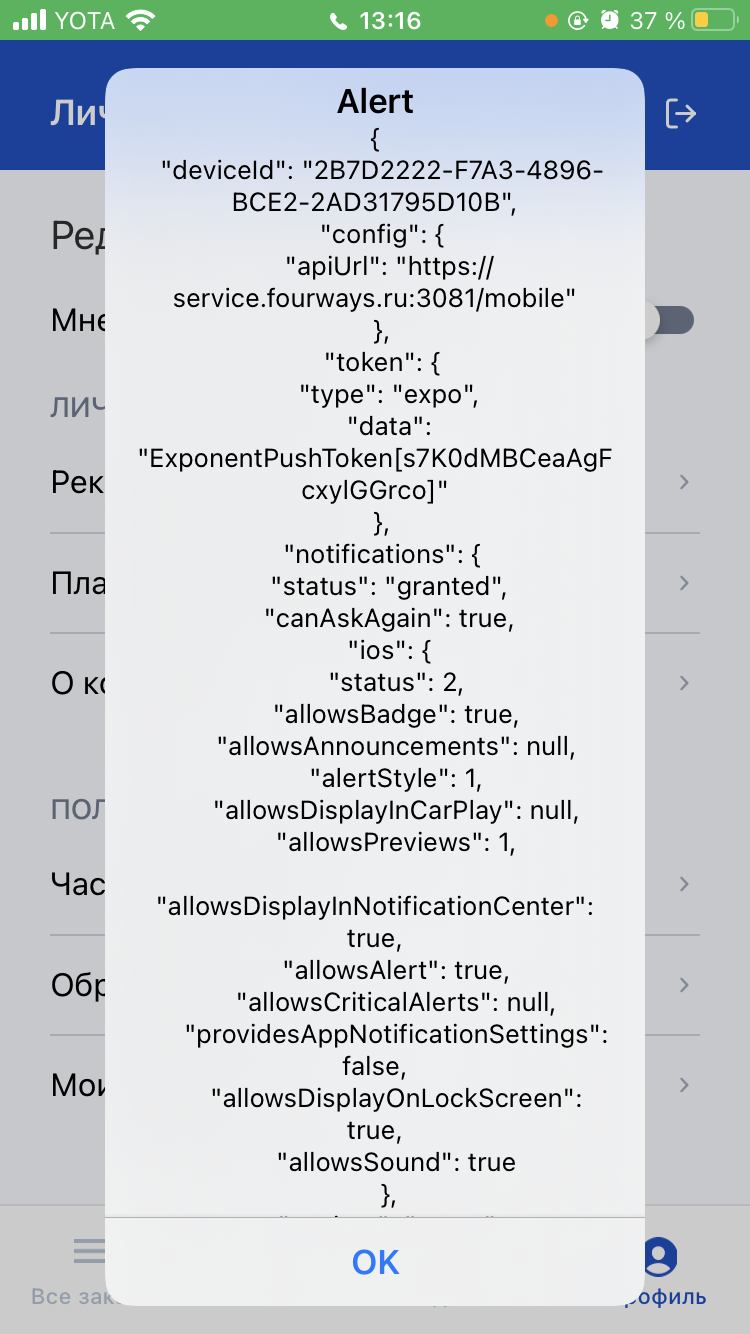The height and width of the screenshot is (1334, 750).
Task: Expand the "Пла" row arrow
Action: 684,583
